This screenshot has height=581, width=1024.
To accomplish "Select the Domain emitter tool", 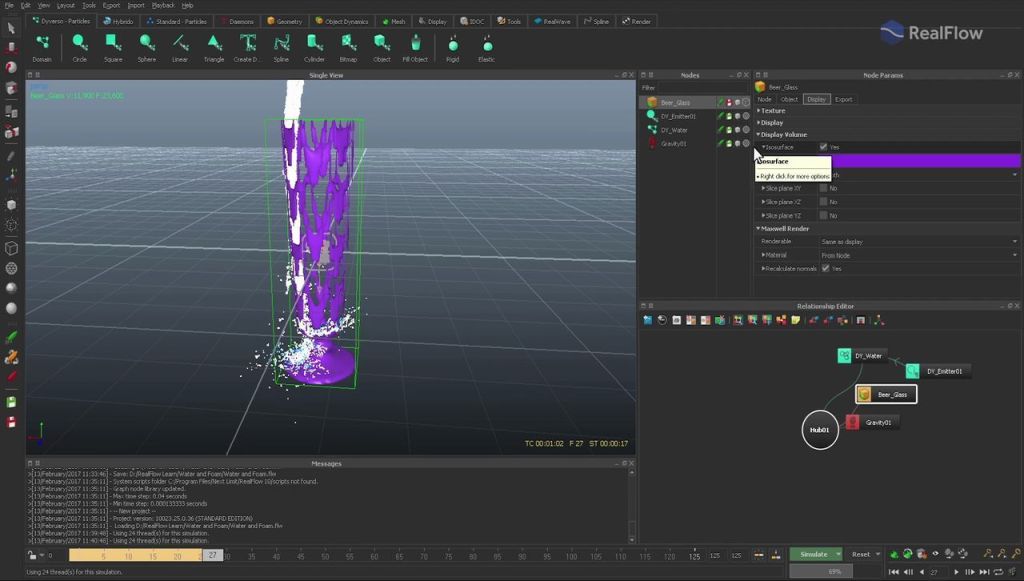I will tap(42, 43).
